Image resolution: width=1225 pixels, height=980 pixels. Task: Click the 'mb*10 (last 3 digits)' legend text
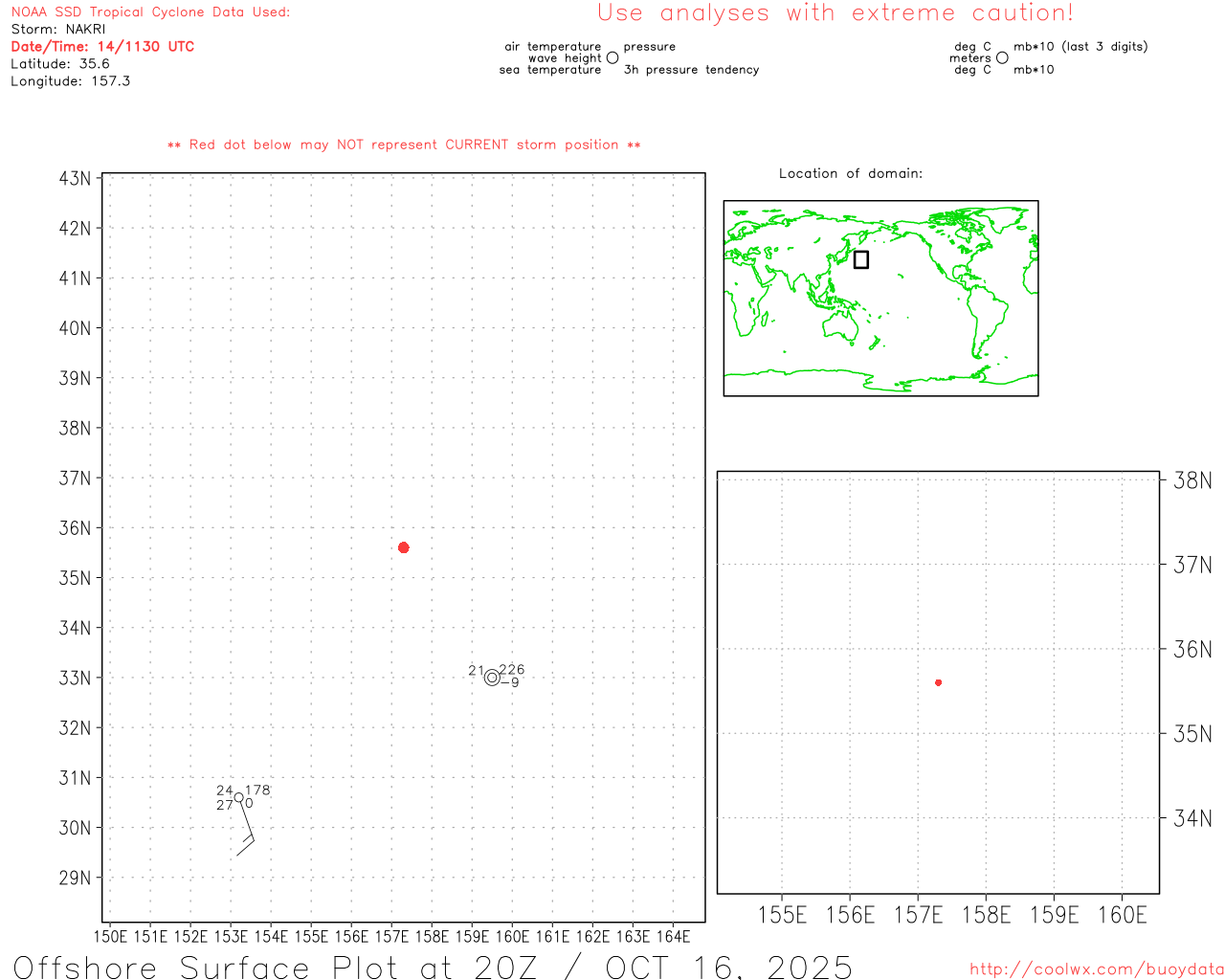[1080, 46]
